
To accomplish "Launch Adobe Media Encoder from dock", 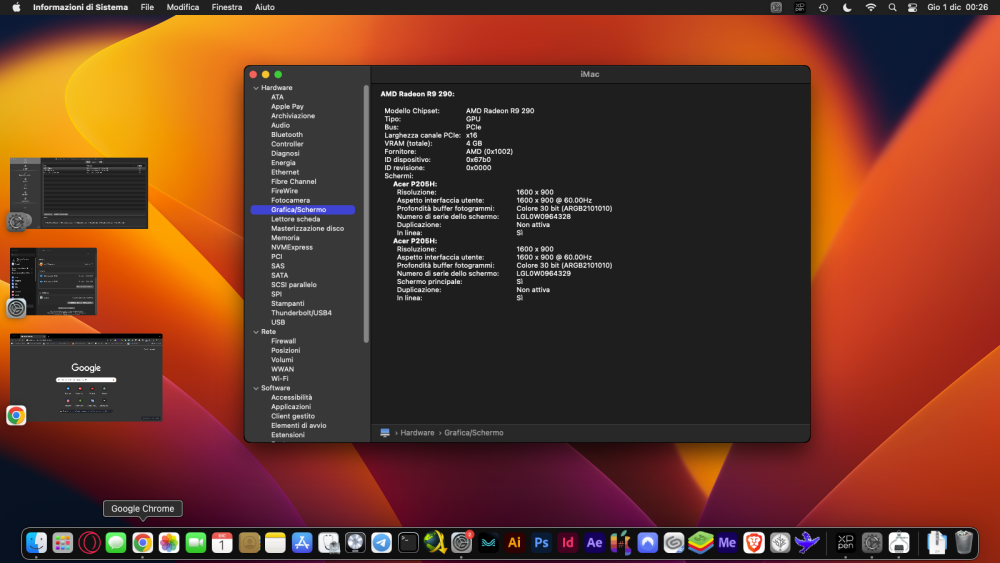I will pos(727,543).
